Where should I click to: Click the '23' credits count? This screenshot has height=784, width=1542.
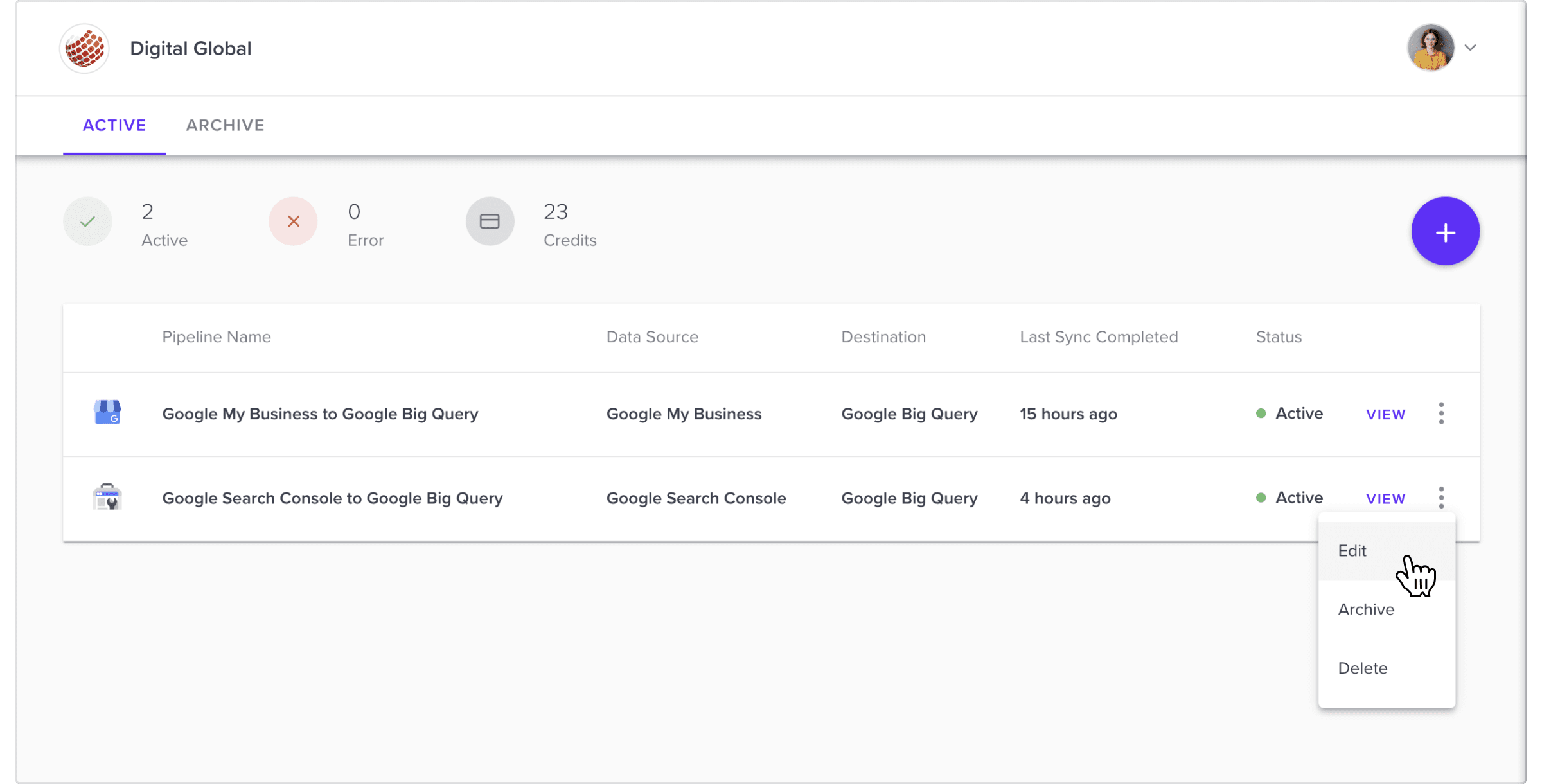556,211
